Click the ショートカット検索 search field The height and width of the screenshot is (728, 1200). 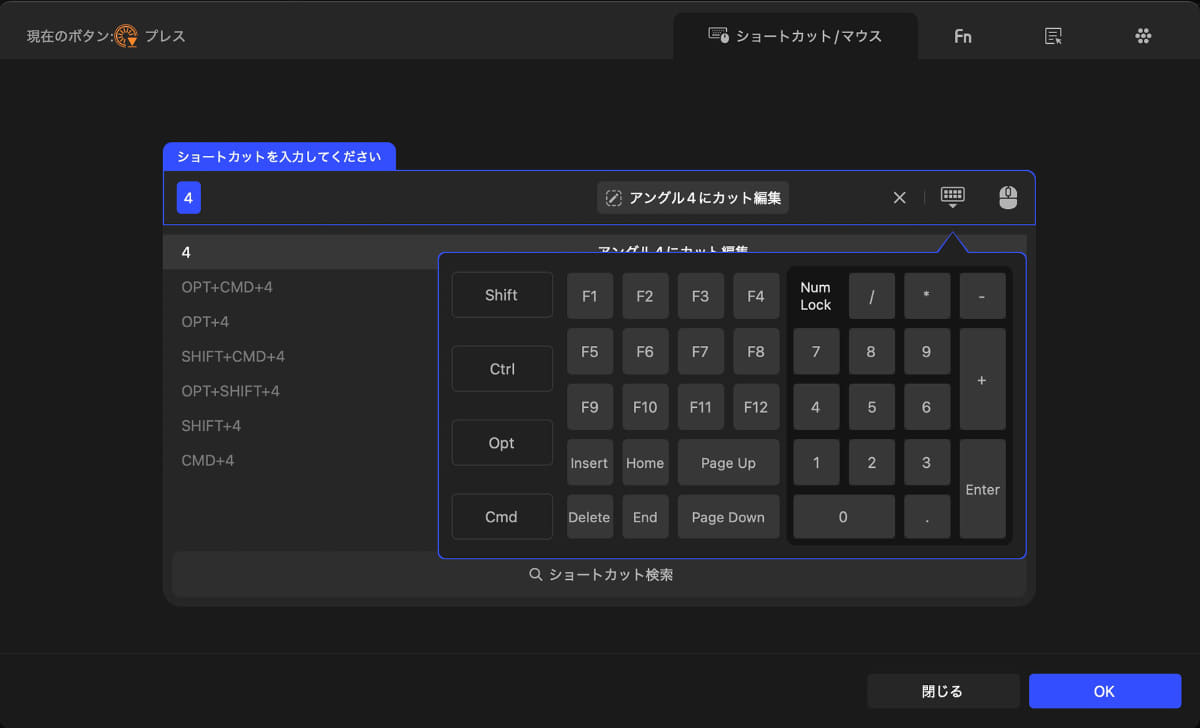(x=600, y=575)
